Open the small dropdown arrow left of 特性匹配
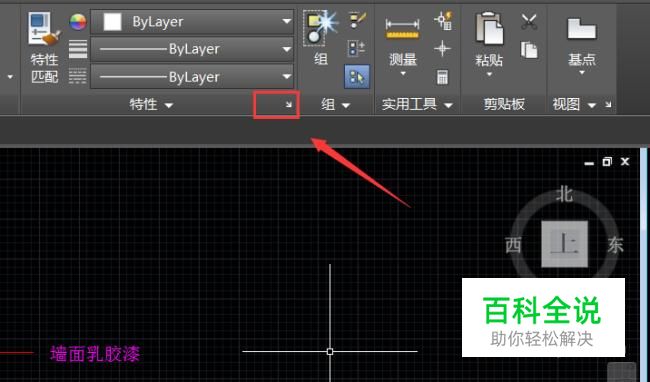The width and height of the screenshot is (650, 382). (10, 77)
